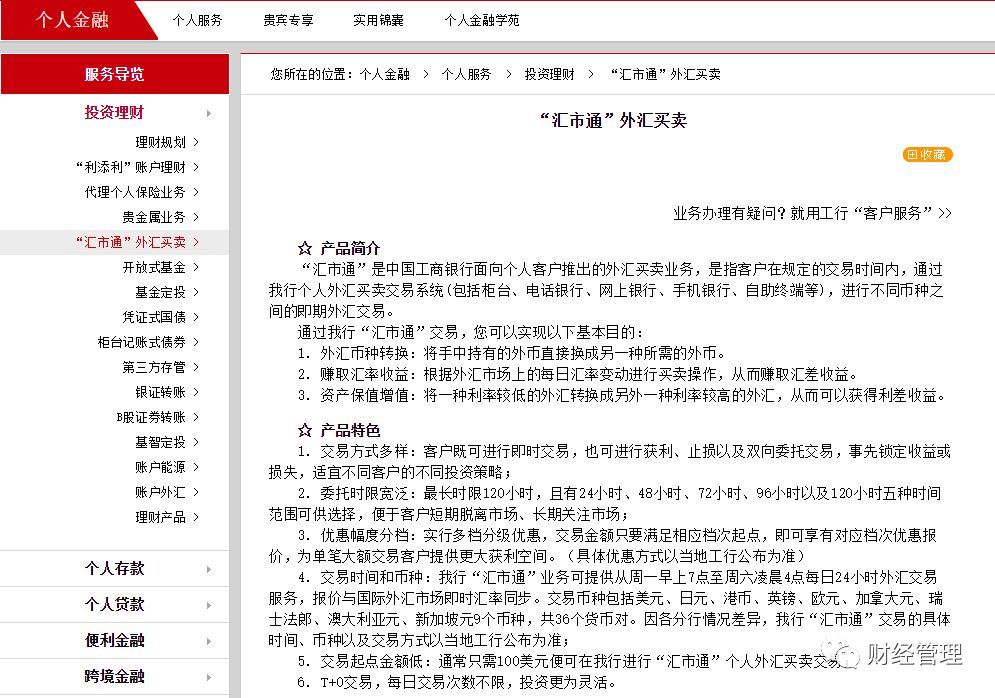This screenshot has width=995, height=698.
Task: Click the red chevron beside "汇市通"外汇买卖
Action: (196, 242)
